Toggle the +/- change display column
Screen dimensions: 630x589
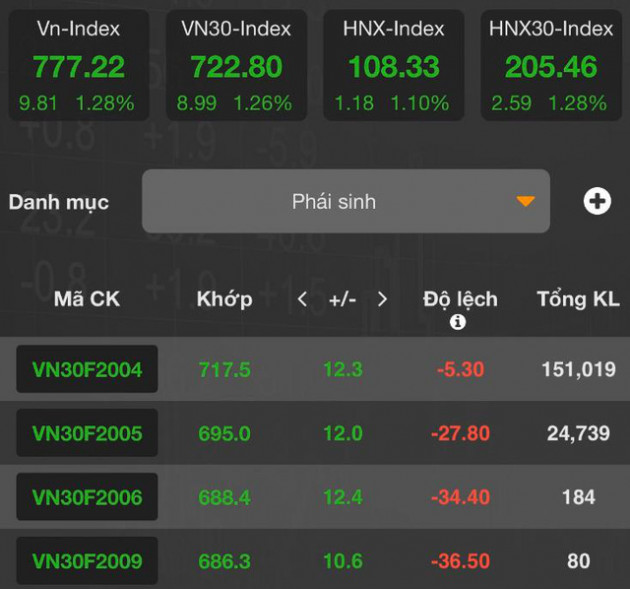[342, 300]
